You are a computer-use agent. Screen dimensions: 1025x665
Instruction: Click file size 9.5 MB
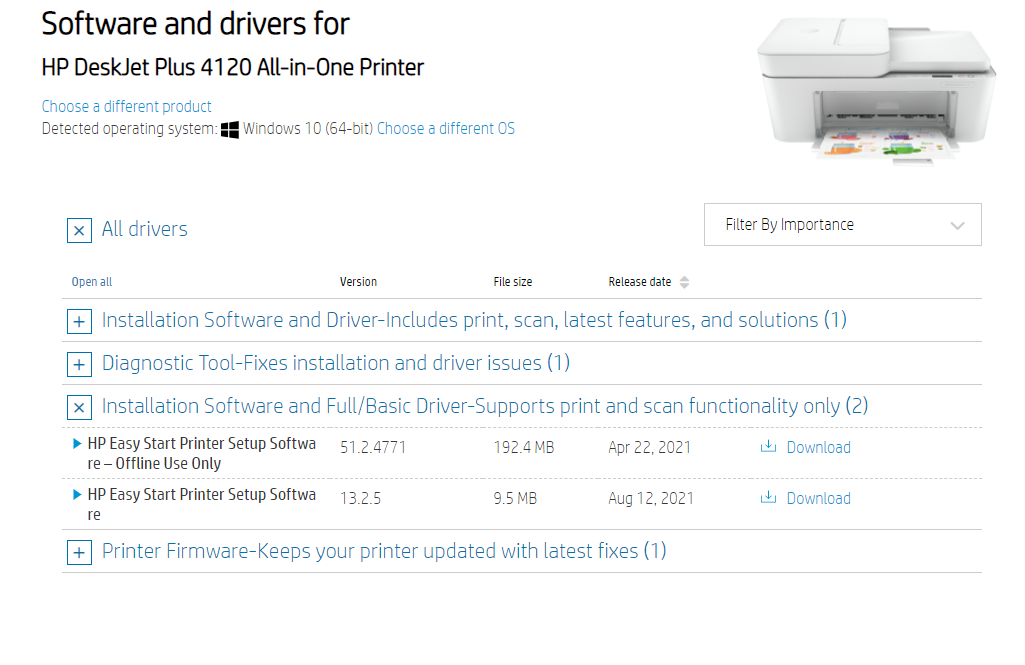(x=515, y=498)
